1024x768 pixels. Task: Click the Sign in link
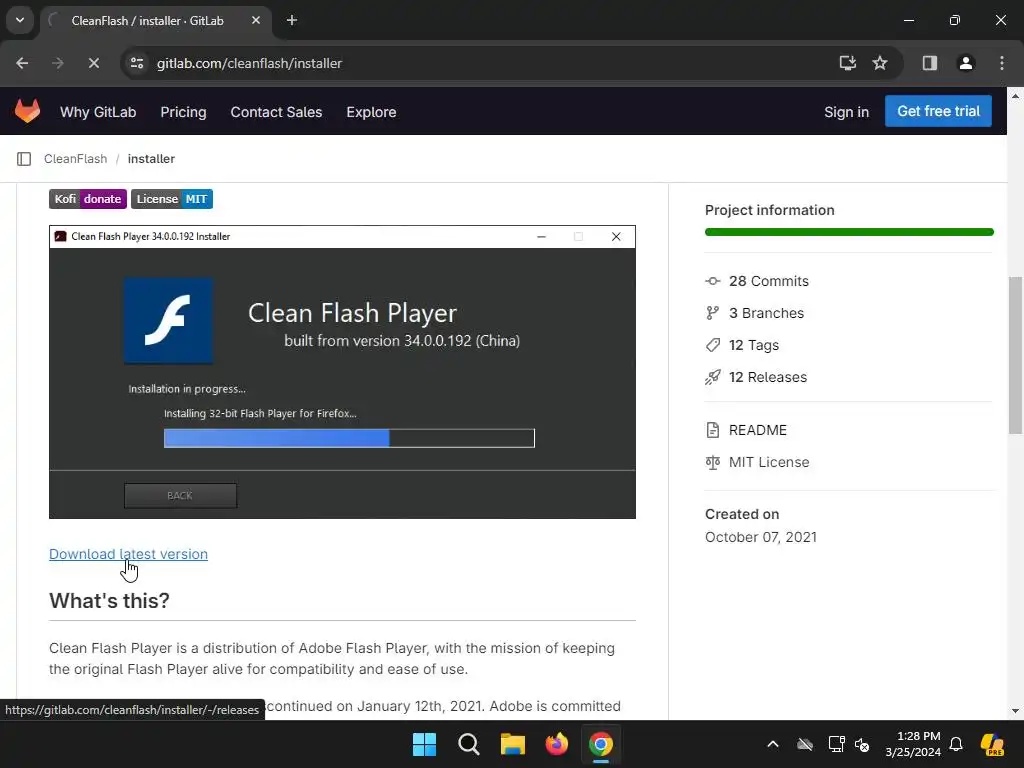point(846,112)
